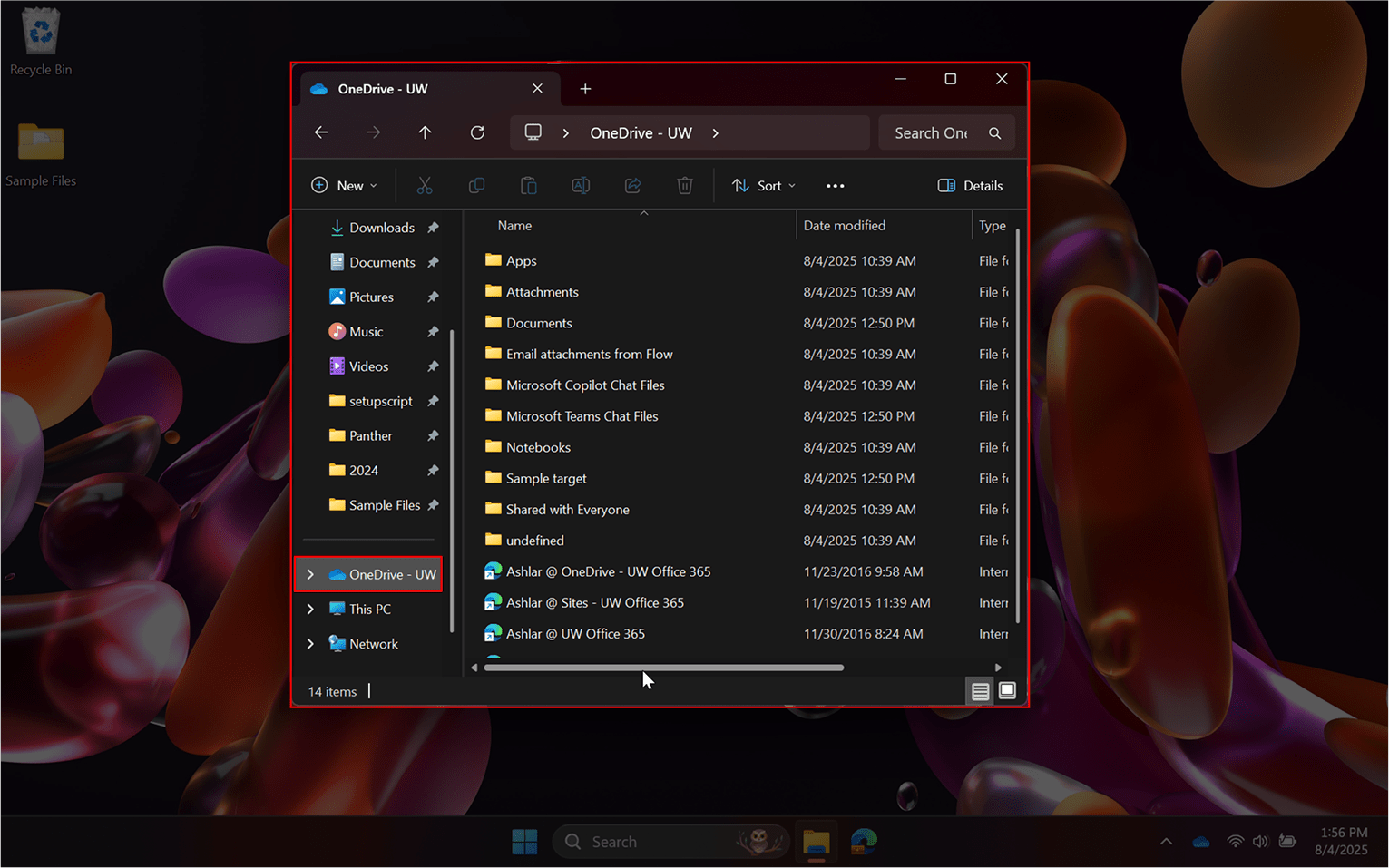The image size is (1389, 868).
Task: Expand the OneDrive - UW tree item
Action: 310,574
